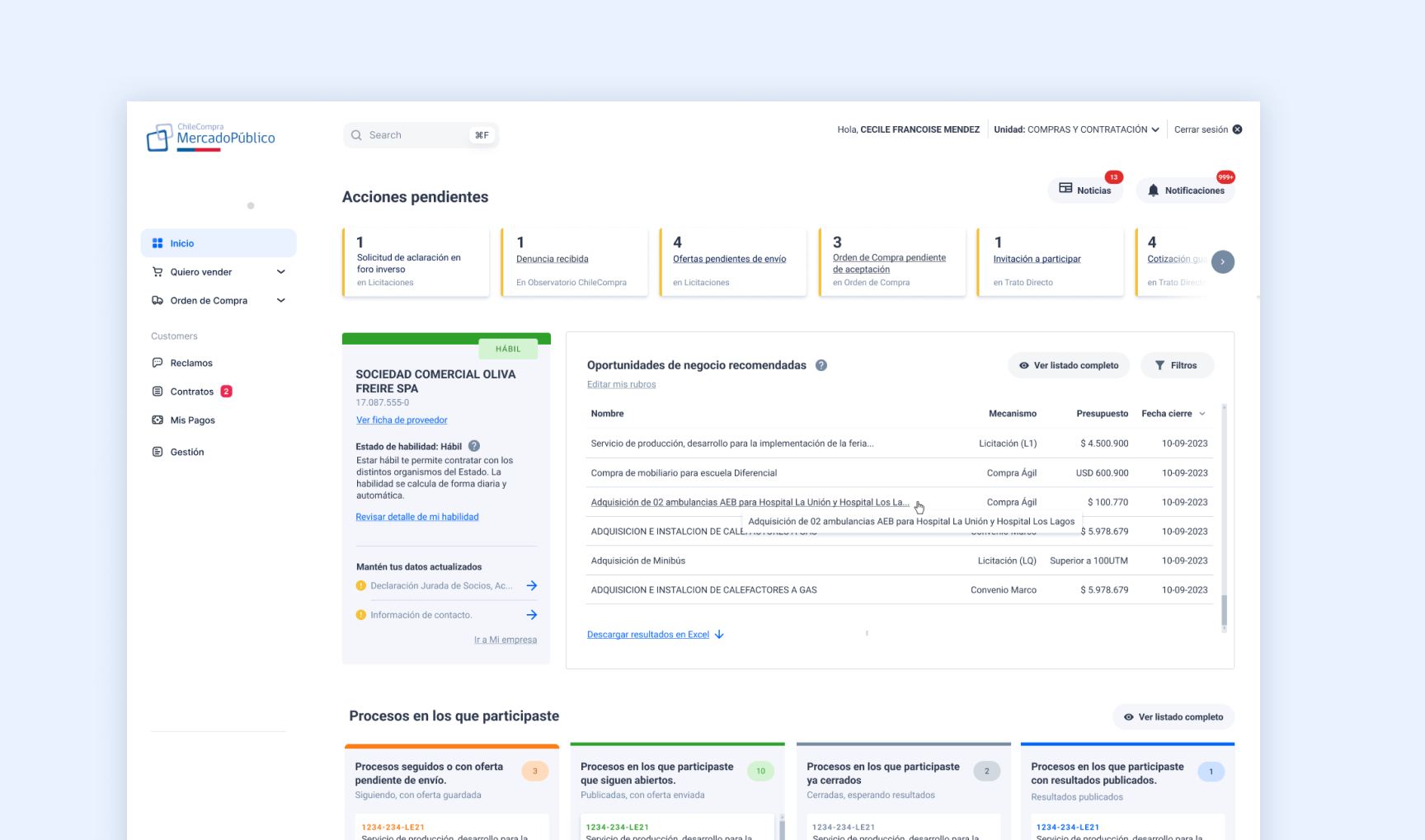Open the Gestión sidebar icon
The height and width of the screenshot is (840, 1425).
point(158,452)
